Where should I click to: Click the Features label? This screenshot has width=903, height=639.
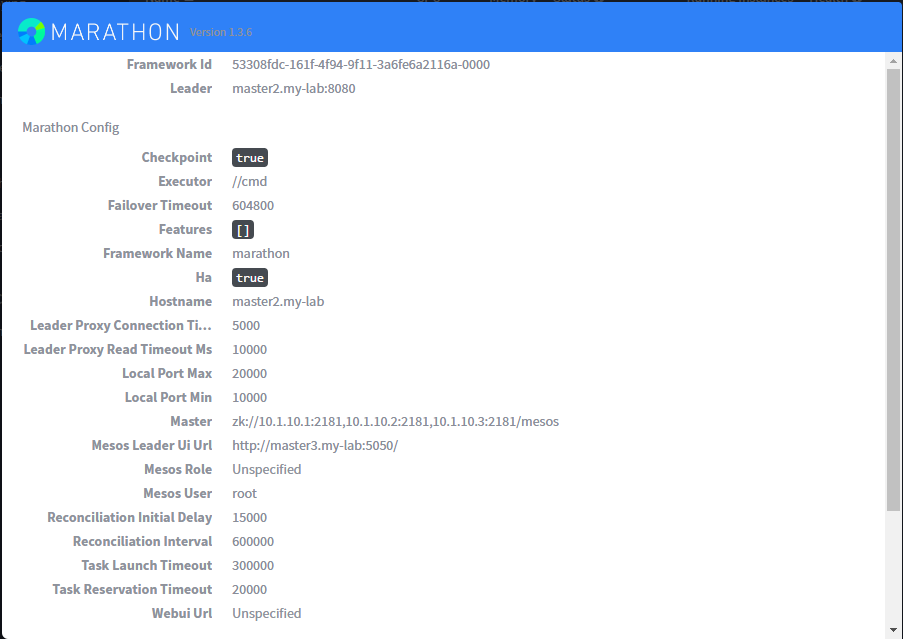pyautogui.click(x=185, y=230)
